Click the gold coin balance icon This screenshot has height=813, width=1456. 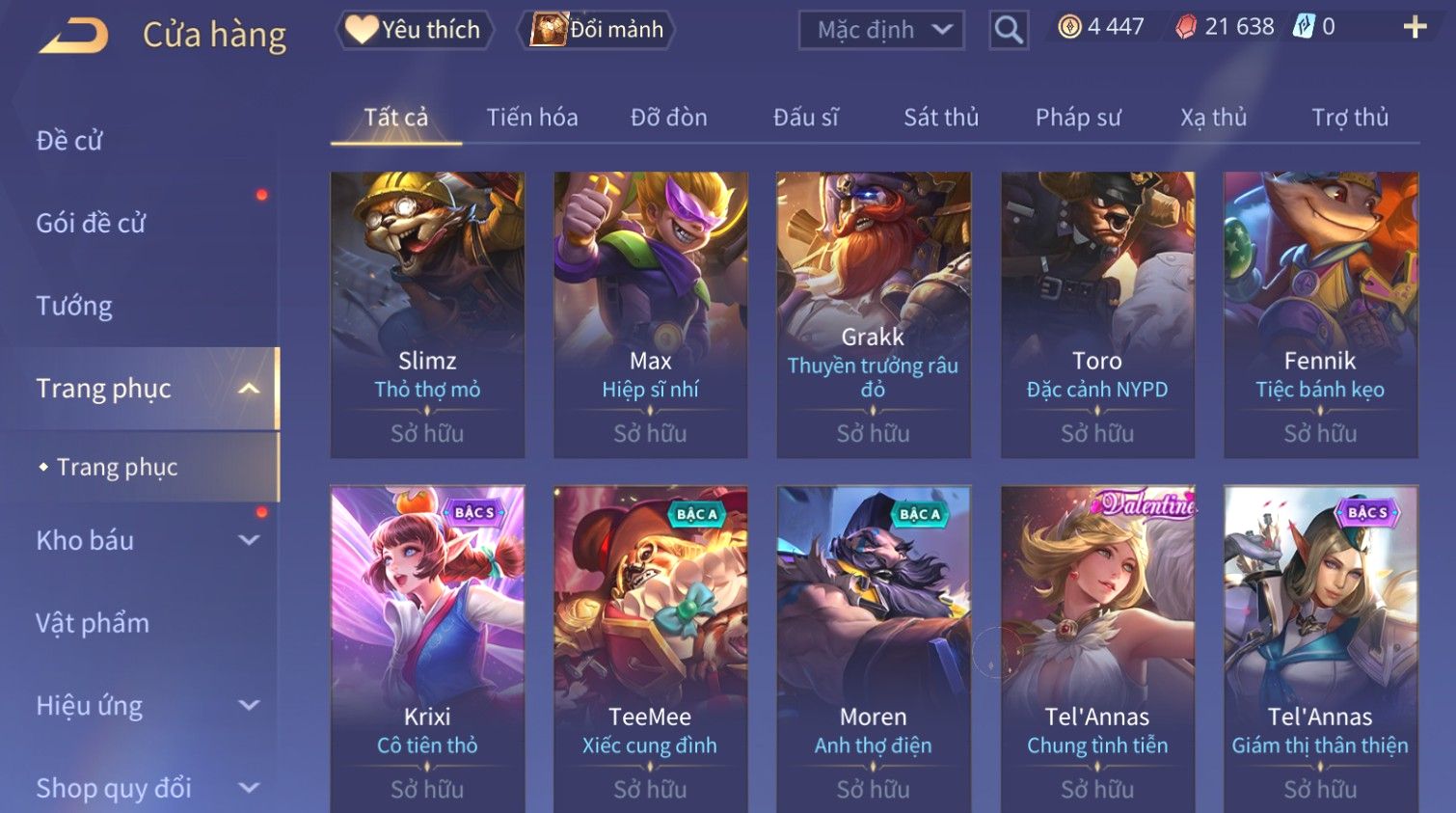(x=1069, y=27)
